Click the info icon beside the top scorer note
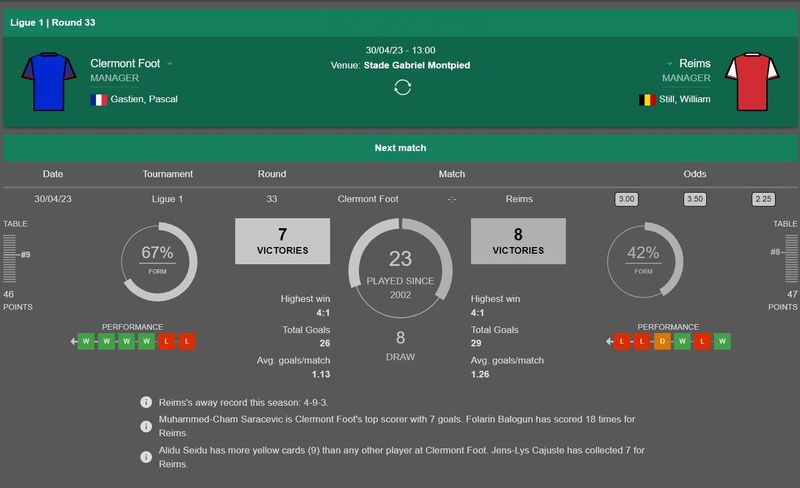 (146, 426)
